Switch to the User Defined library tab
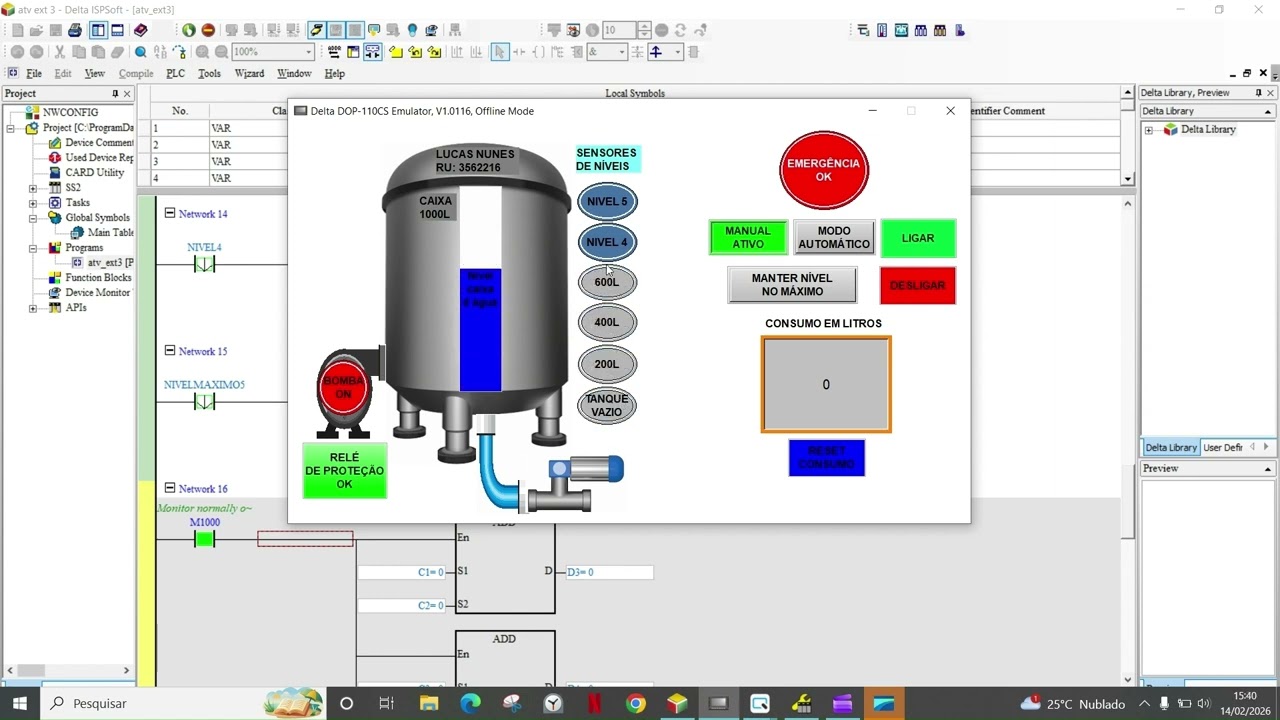This screenshot has width=1280, height=720. coord(1222,448)
